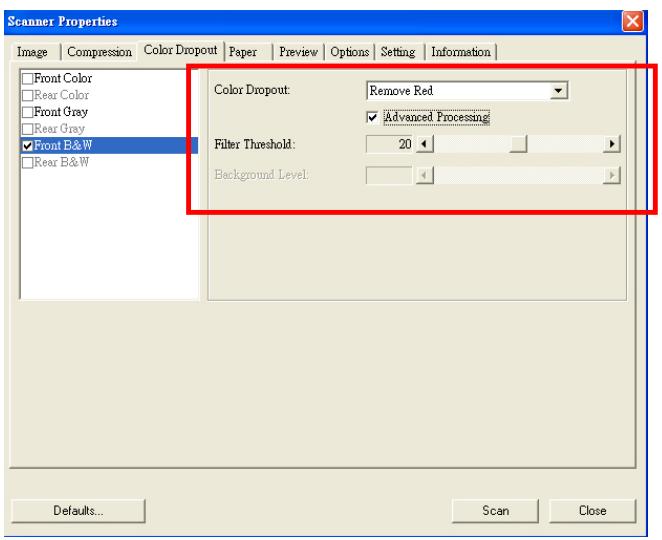Screen dimensions: 662x540
Task: Click the Filter Threshold value field
Action: [390, 144]
